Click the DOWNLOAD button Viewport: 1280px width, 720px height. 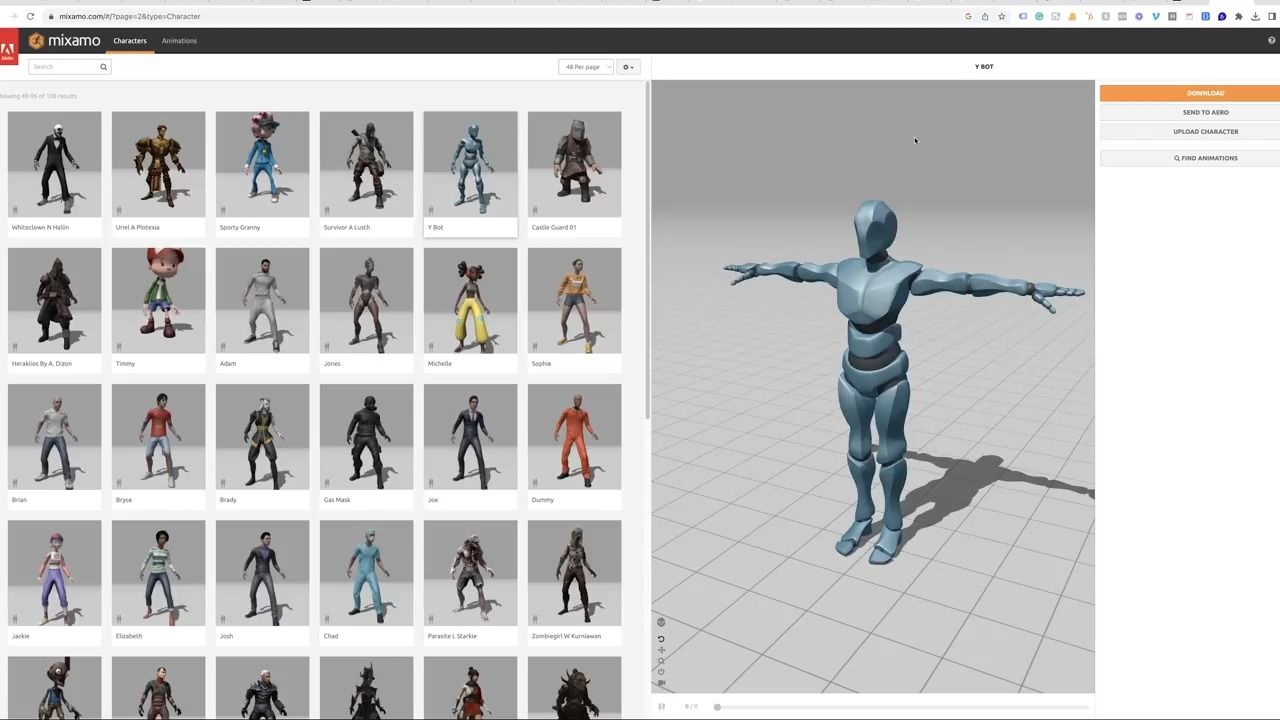coord(1205,92)
